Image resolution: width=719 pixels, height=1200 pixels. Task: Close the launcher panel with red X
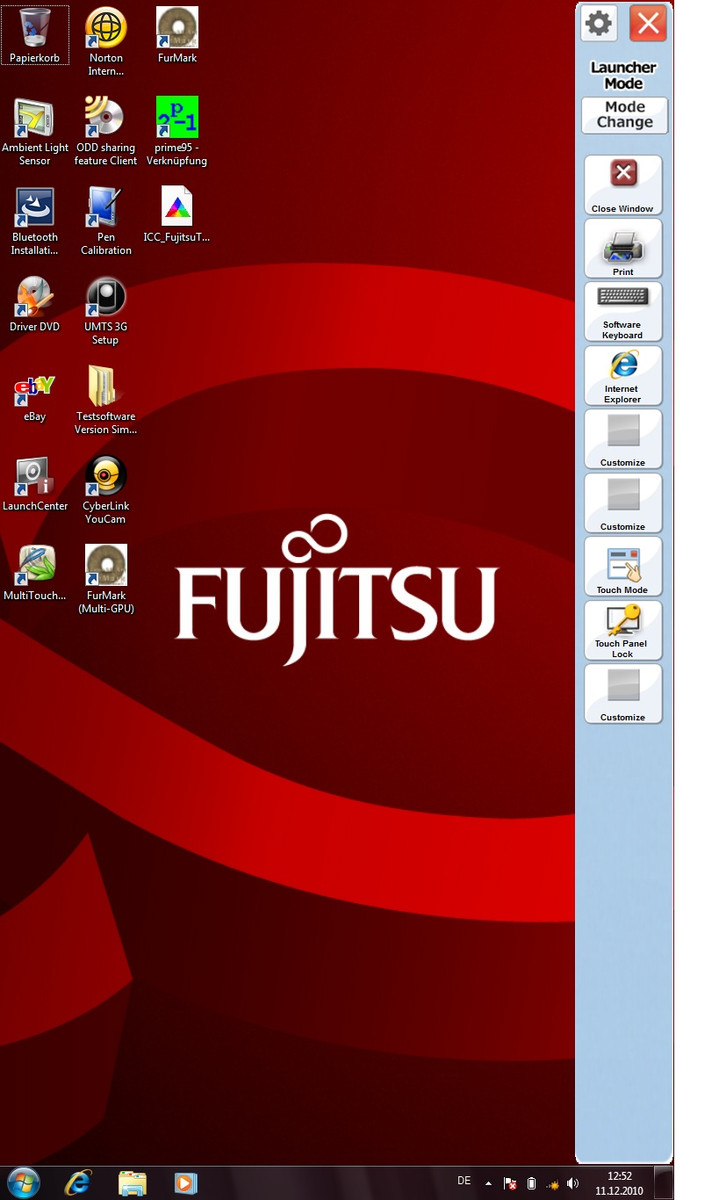point(648,22)
